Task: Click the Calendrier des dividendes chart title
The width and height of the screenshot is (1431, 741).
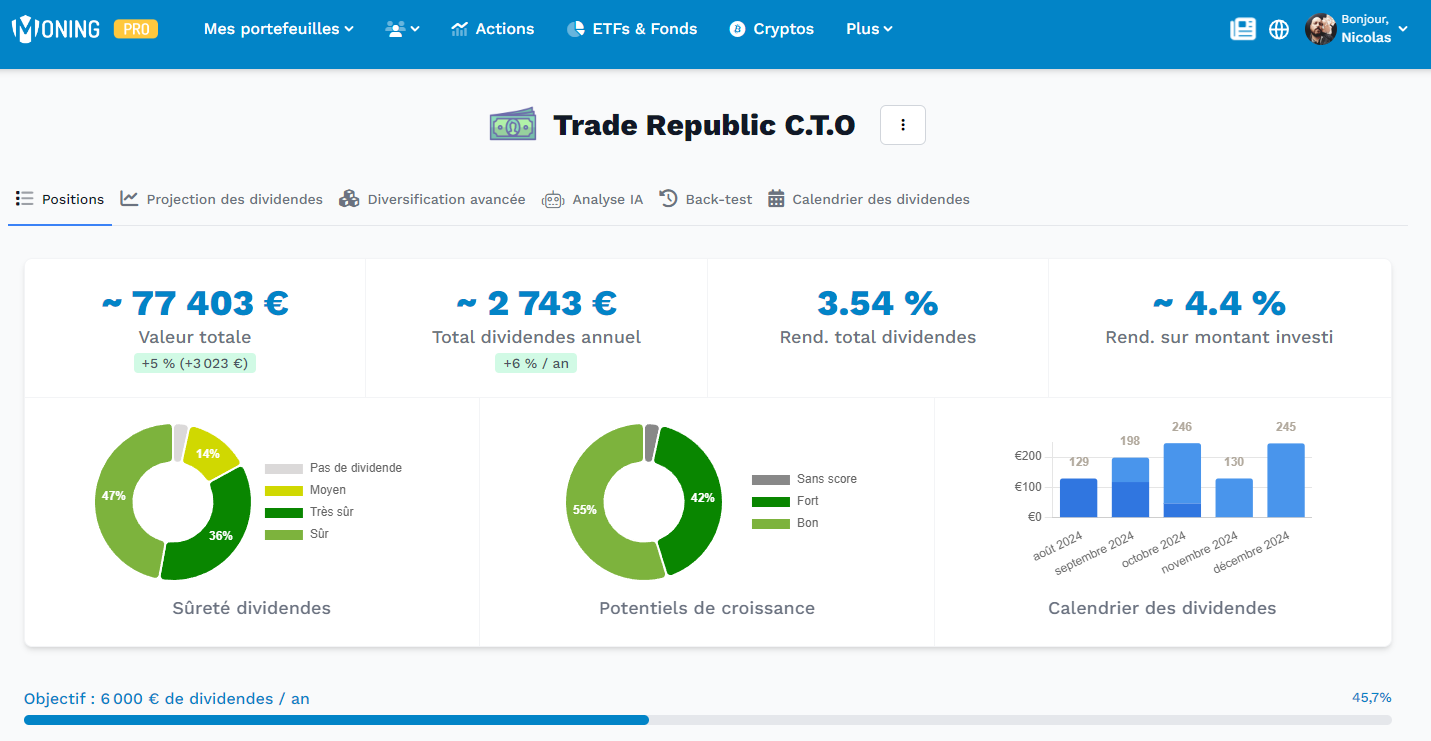Action: (x=1162, y=608)
